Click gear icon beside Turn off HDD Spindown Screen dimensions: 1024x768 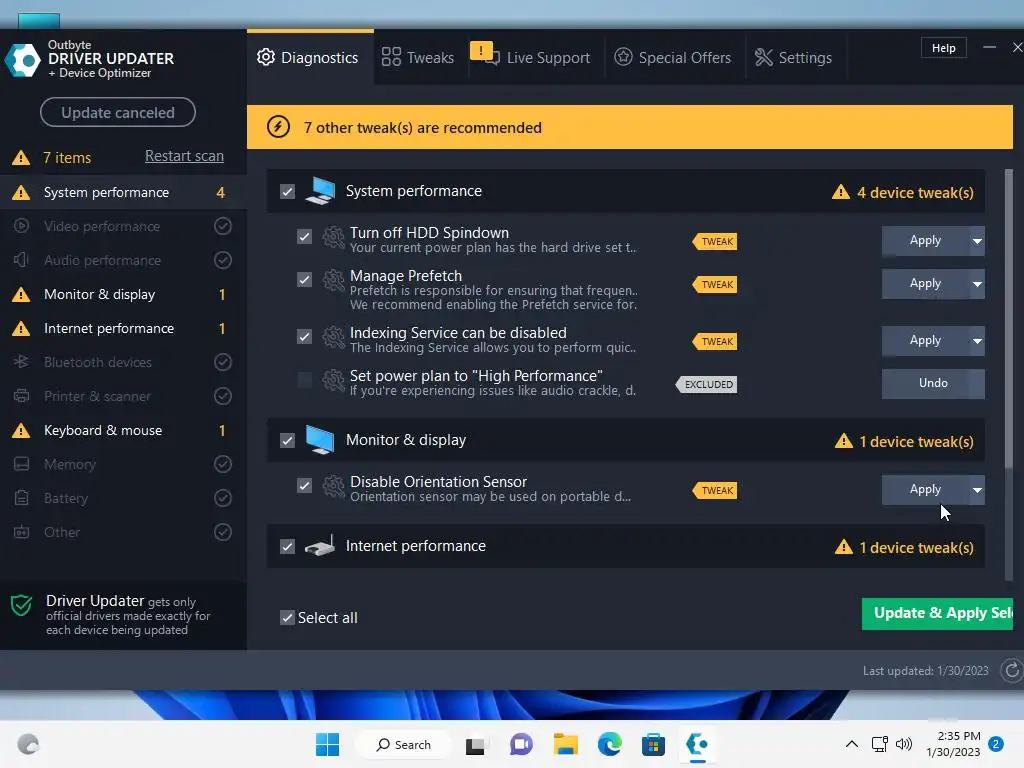(x=333, y=238)
